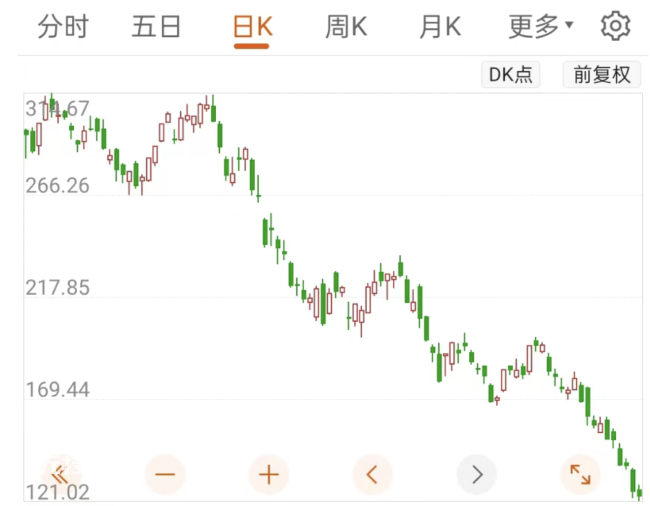Switch to 分时 intraday tab
The height and width of the screenshot is (506, 650).
click(x=63, y=27)
